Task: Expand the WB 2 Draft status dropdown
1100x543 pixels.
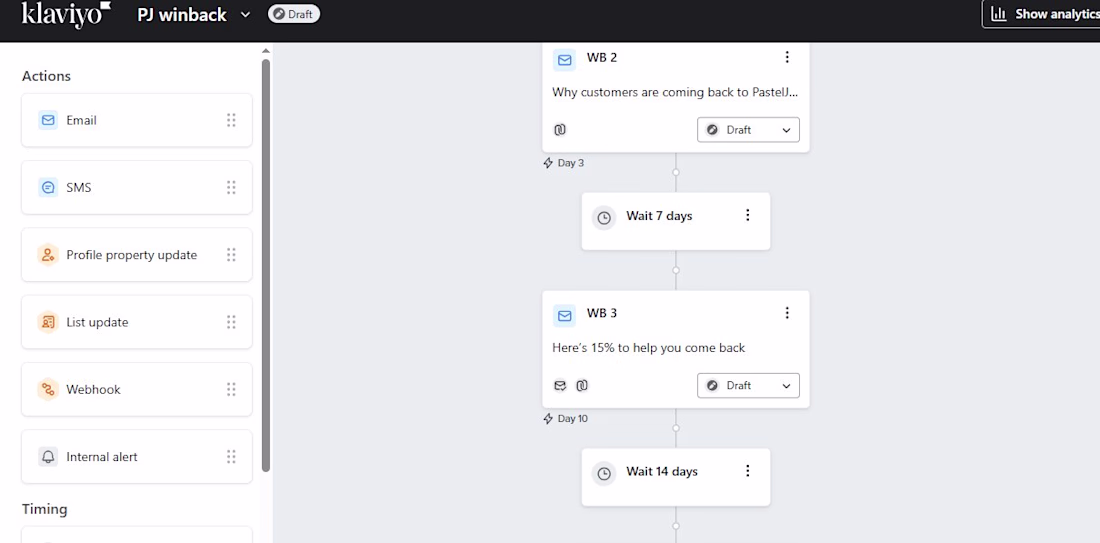Action: 748,130
